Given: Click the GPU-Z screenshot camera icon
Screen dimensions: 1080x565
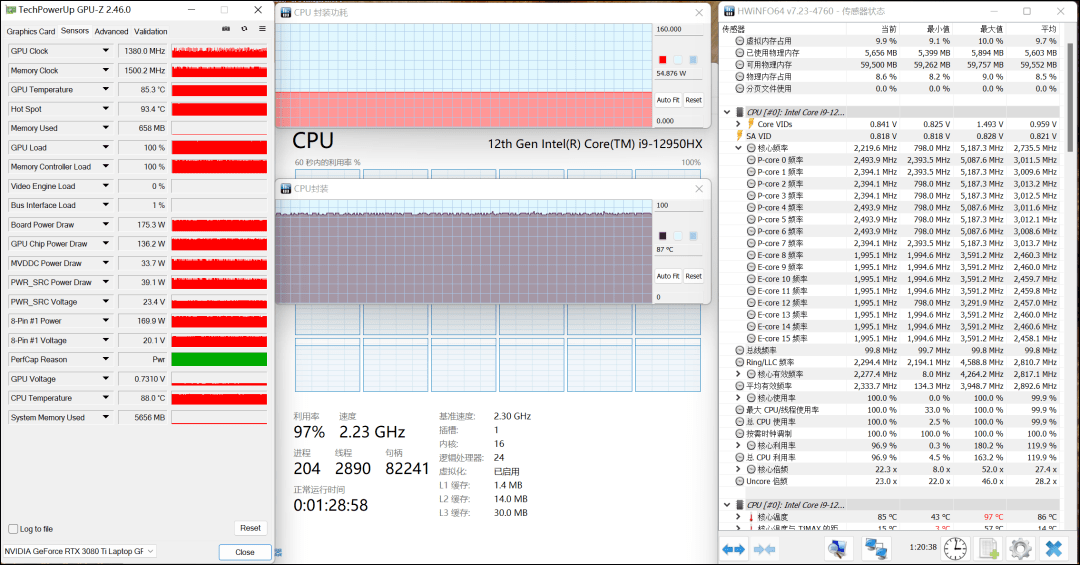Looking at the screenshot, I should click(x=226, y=30).
